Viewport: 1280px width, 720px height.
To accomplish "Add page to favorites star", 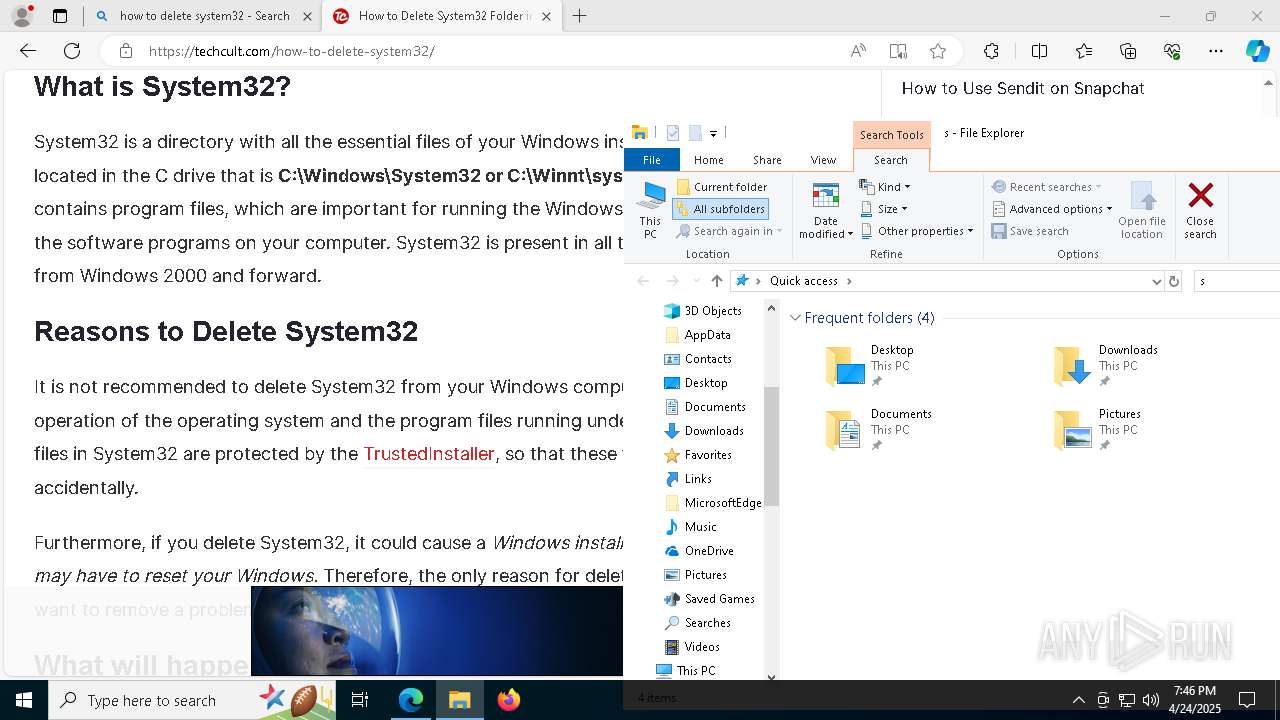I will pyautogui.click(x=938, y=51).
